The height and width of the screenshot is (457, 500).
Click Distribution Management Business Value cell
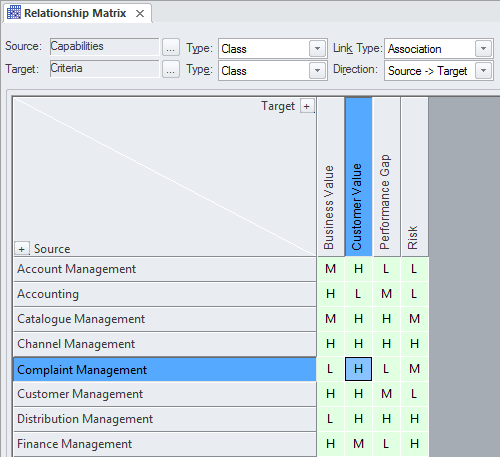pos(331,419)
